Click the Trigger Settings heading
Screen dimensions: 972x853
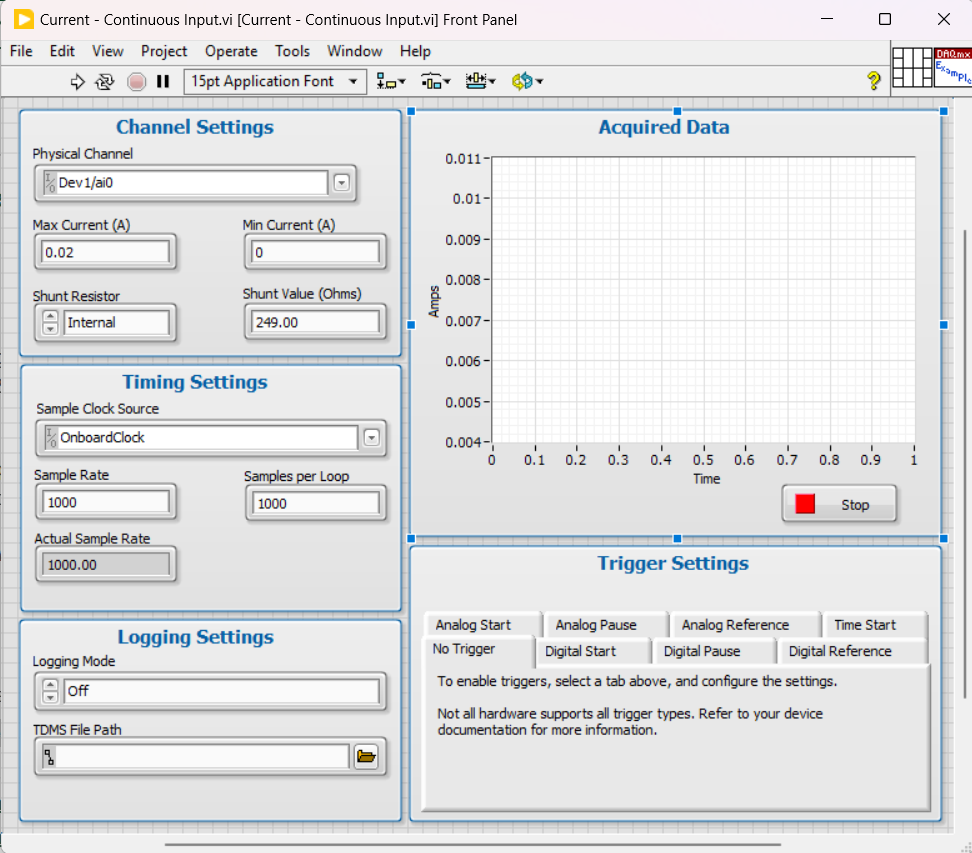673,564
